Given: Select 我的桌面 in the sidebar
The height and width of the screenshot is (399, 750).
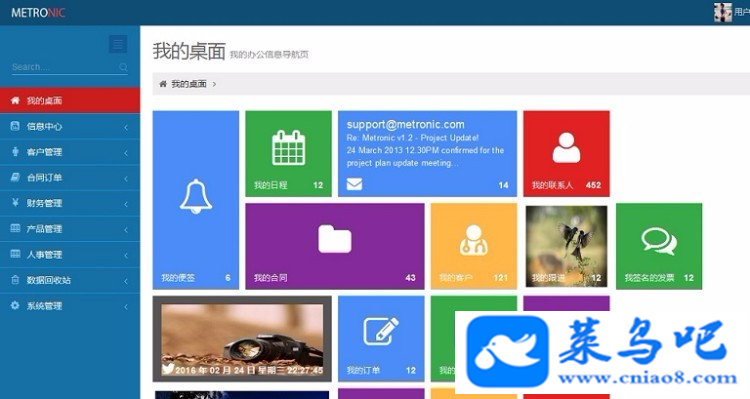Looking at the screenshot, I should [70, 100].
